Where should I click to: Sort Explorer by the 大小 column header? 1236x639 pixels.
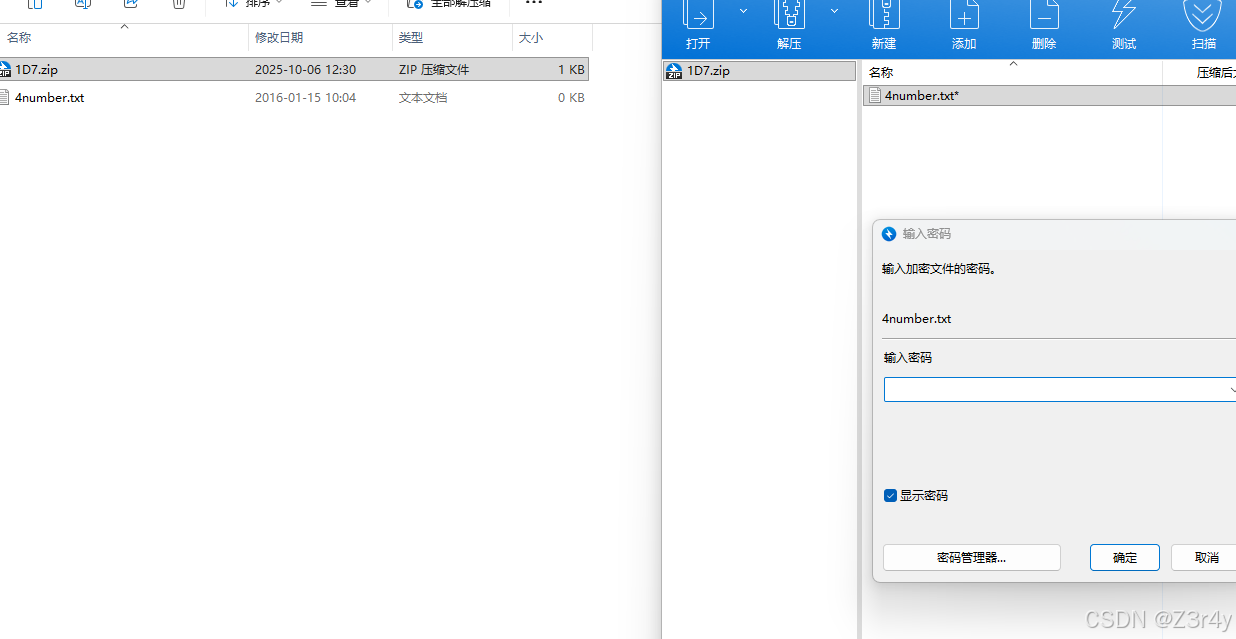pos(531,37)
